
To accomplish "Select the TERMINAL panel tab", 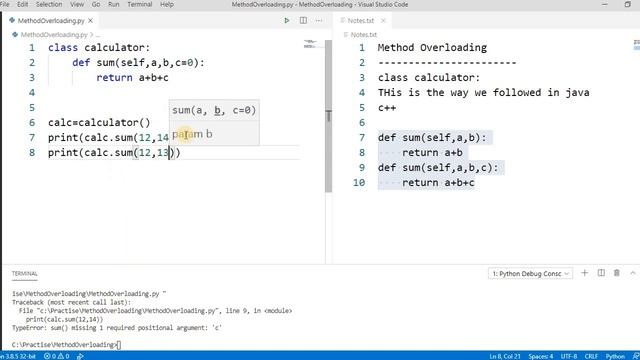I will tap(24, 273).
